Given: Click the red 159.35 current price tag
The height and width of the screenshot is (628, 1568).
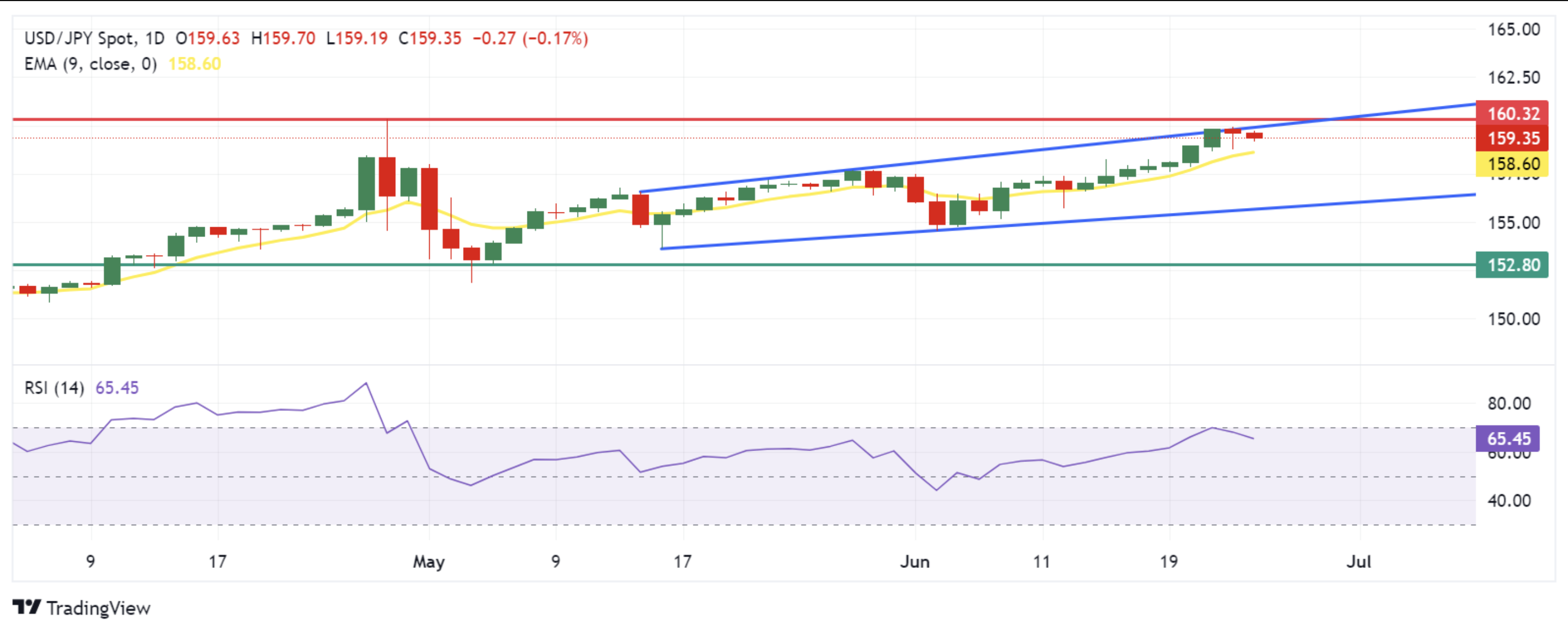Looking at the screenshot, I should tap(1512, 138).
